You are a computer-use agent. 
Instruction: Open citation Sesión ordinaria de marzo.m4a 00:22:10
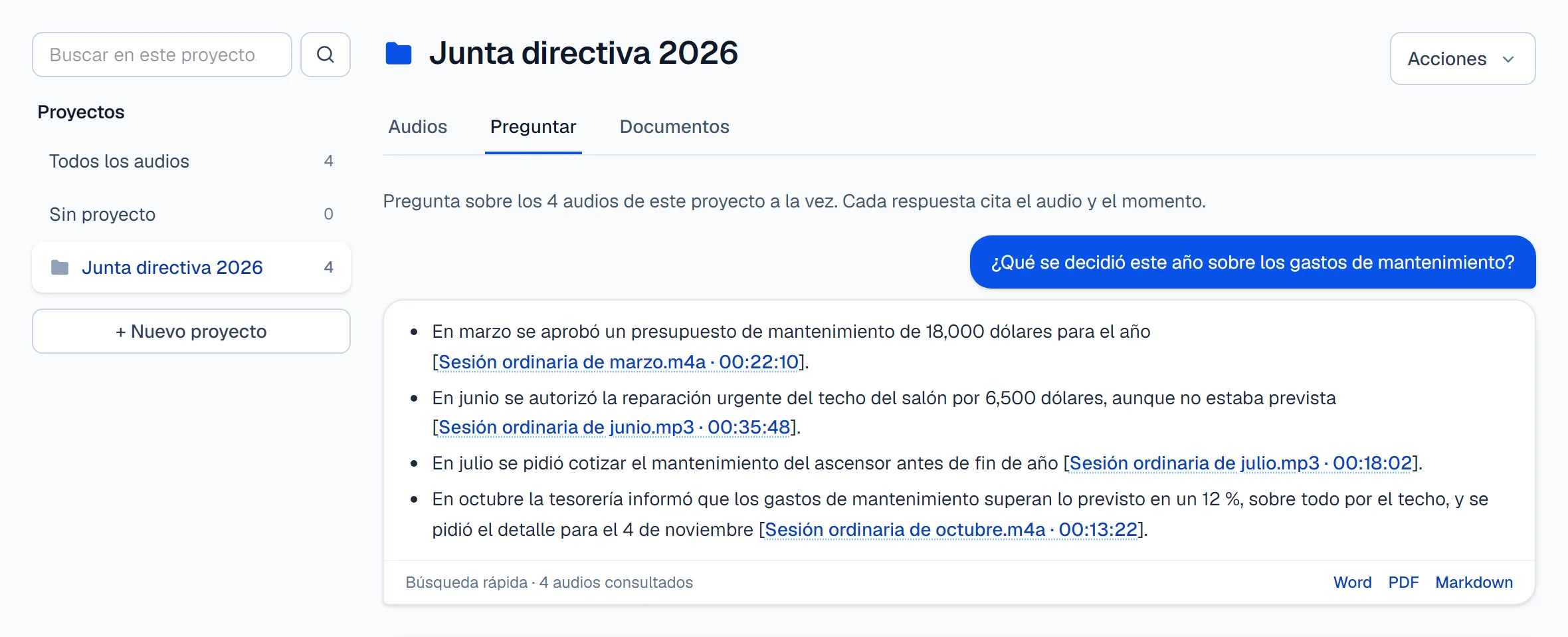tap(619, 362)
